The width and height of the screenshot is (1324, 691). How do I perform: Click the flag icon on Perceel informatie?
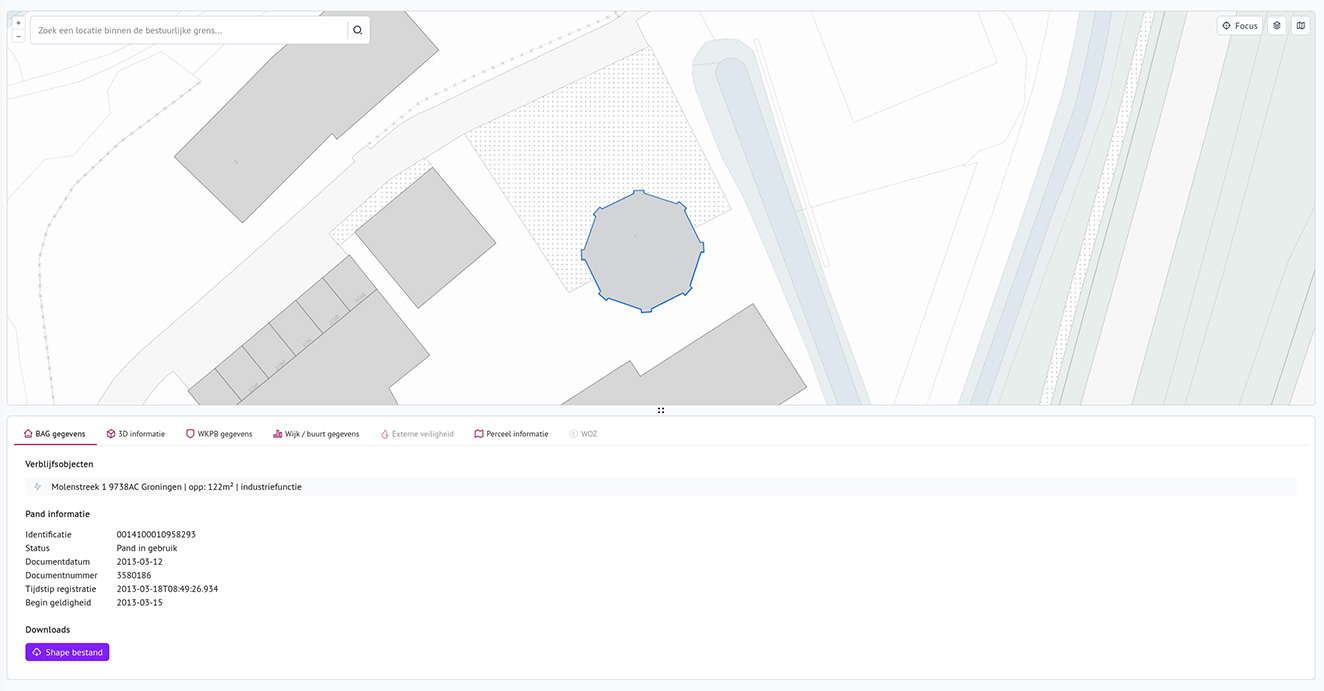tap(480, 433)
